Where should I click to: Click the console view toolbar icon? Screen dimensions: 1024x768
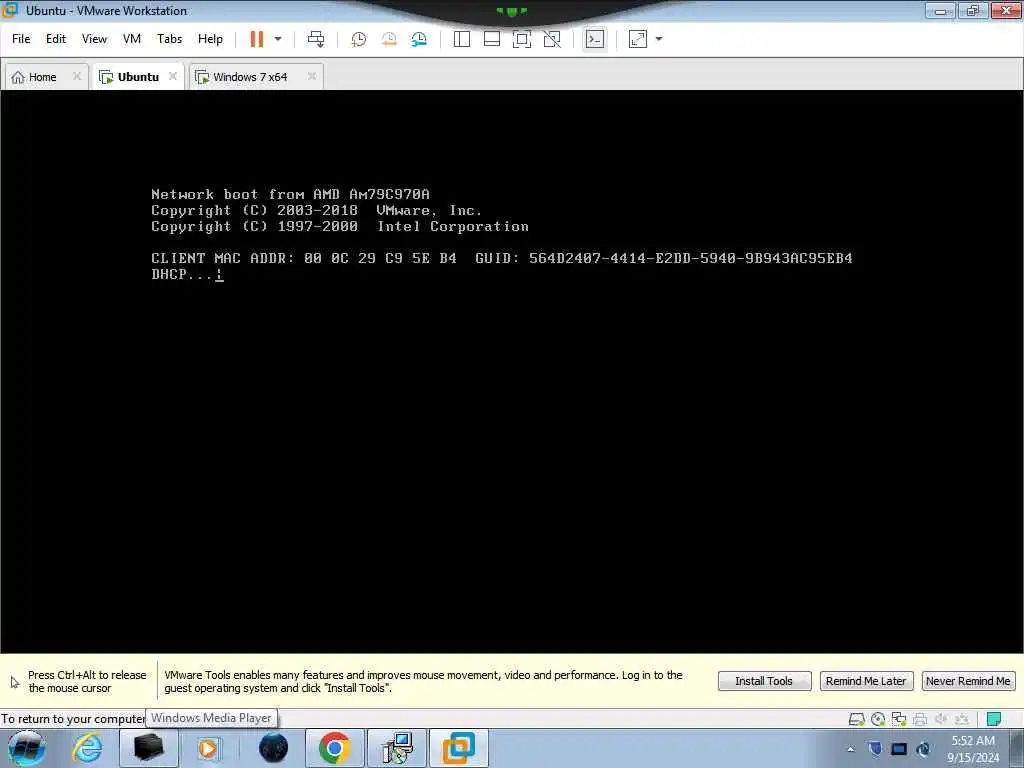[x=594, y=39]
